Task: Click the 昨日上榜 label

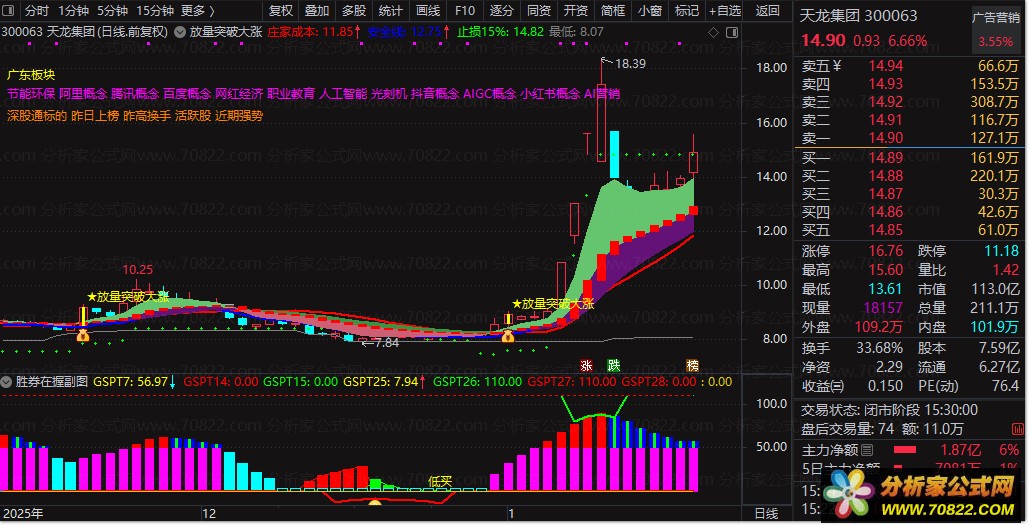Action: pos(95,115)
